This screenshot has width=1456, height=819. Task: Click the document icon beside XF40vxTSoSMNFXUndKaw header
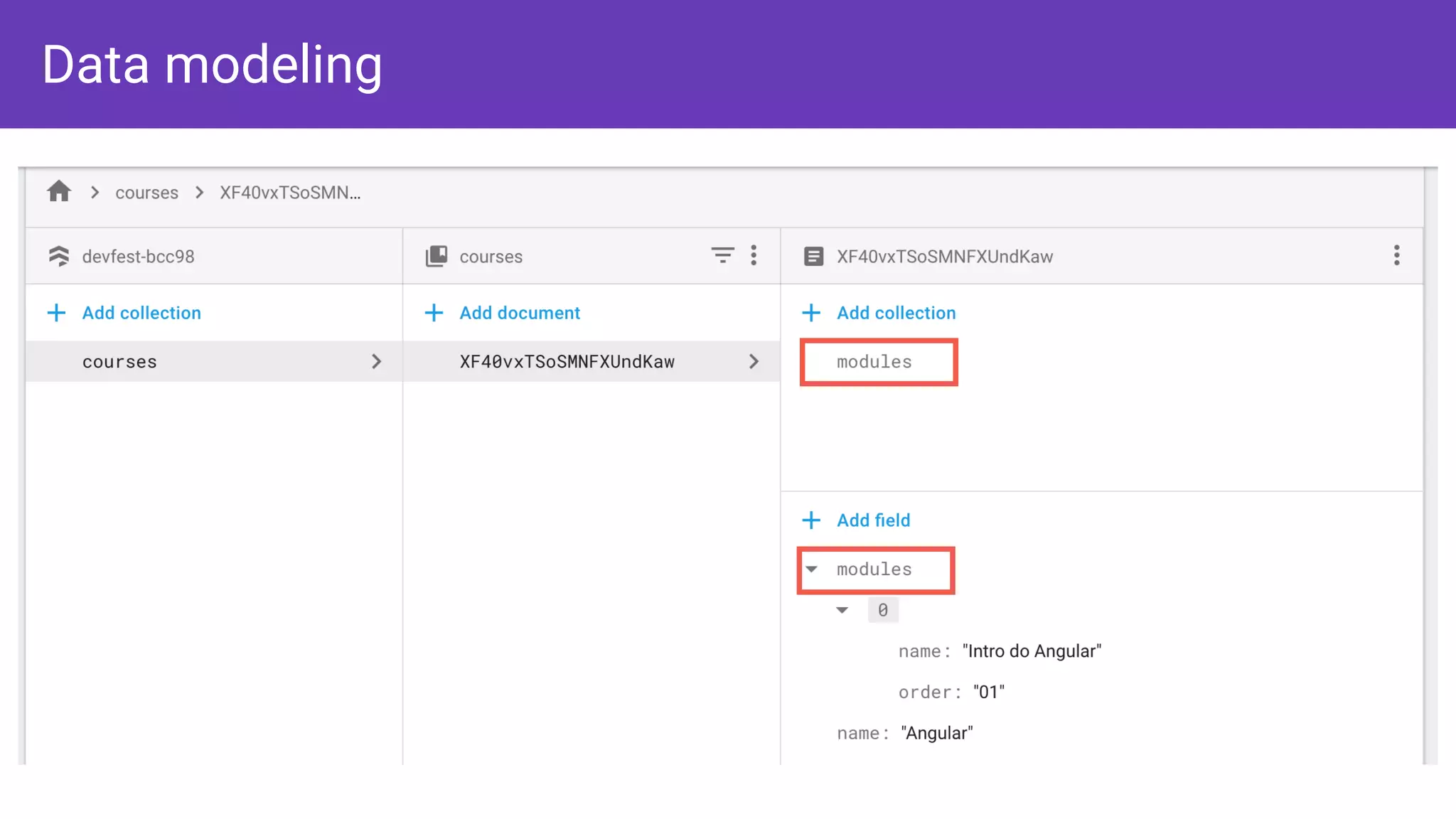point(813,256)
